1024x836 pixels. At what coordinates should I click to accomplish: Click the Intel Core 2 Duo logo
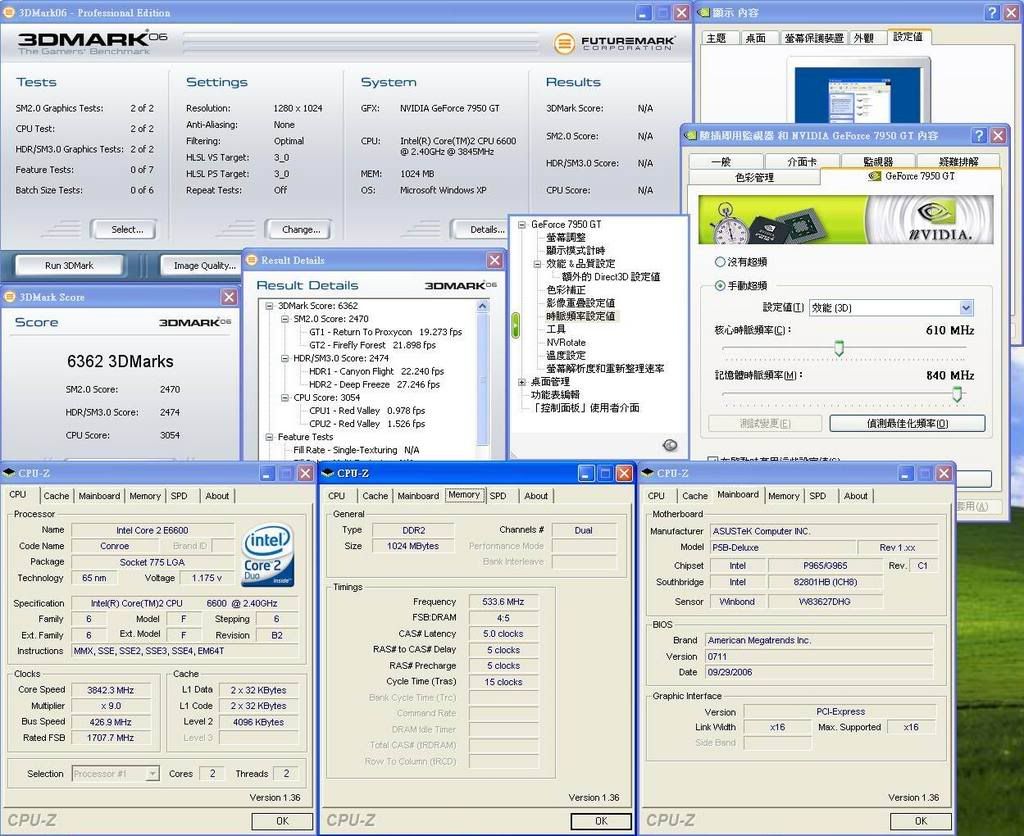pyautogui.click(x=267, y=556)
